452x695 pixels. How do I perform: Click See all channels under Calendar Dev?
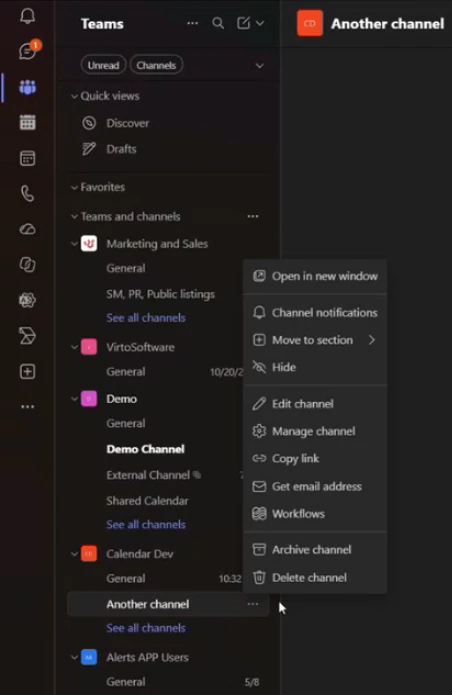[146, 628]
